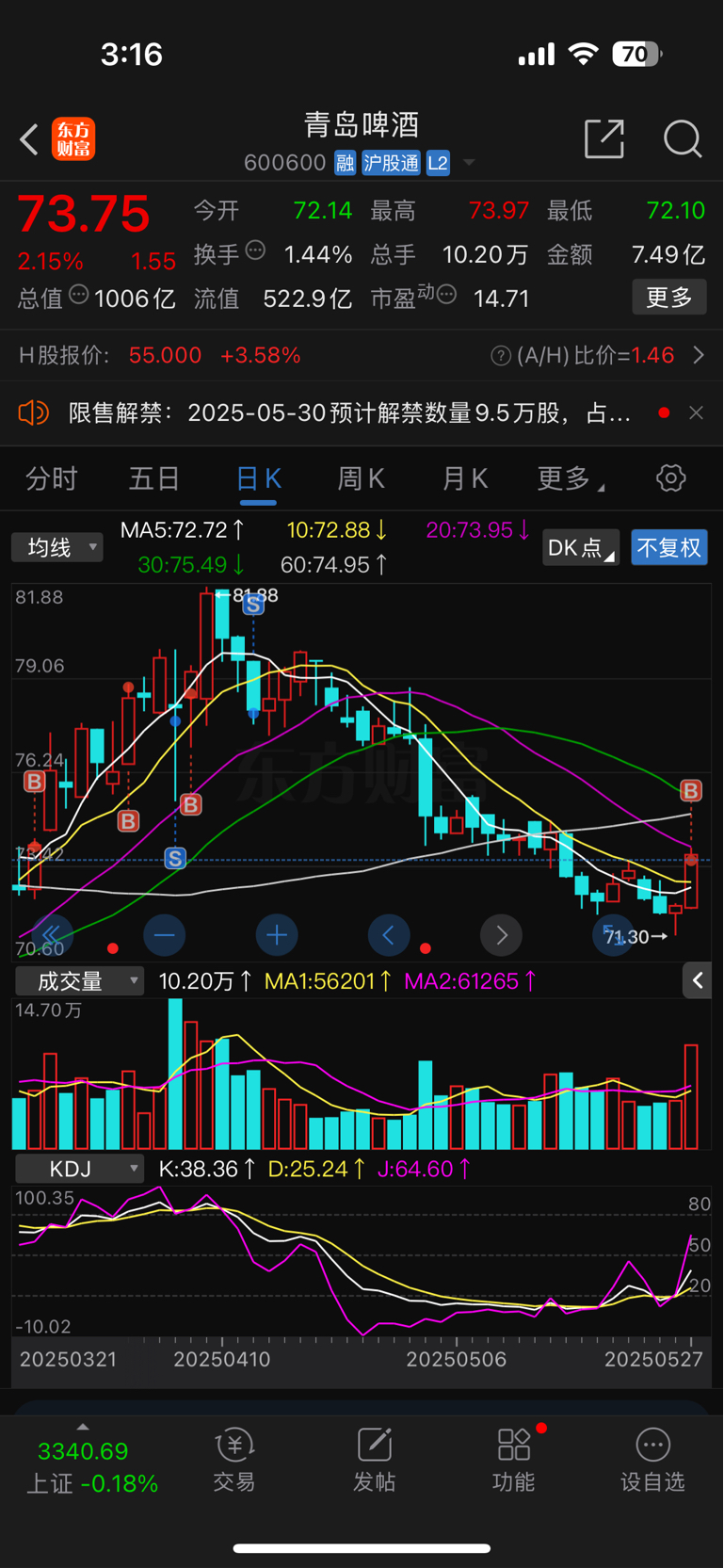The height and width of the screenshot is (1568, 724).
Task: Tap the topmost S sell marker
Action: click(x=253, y=605)
